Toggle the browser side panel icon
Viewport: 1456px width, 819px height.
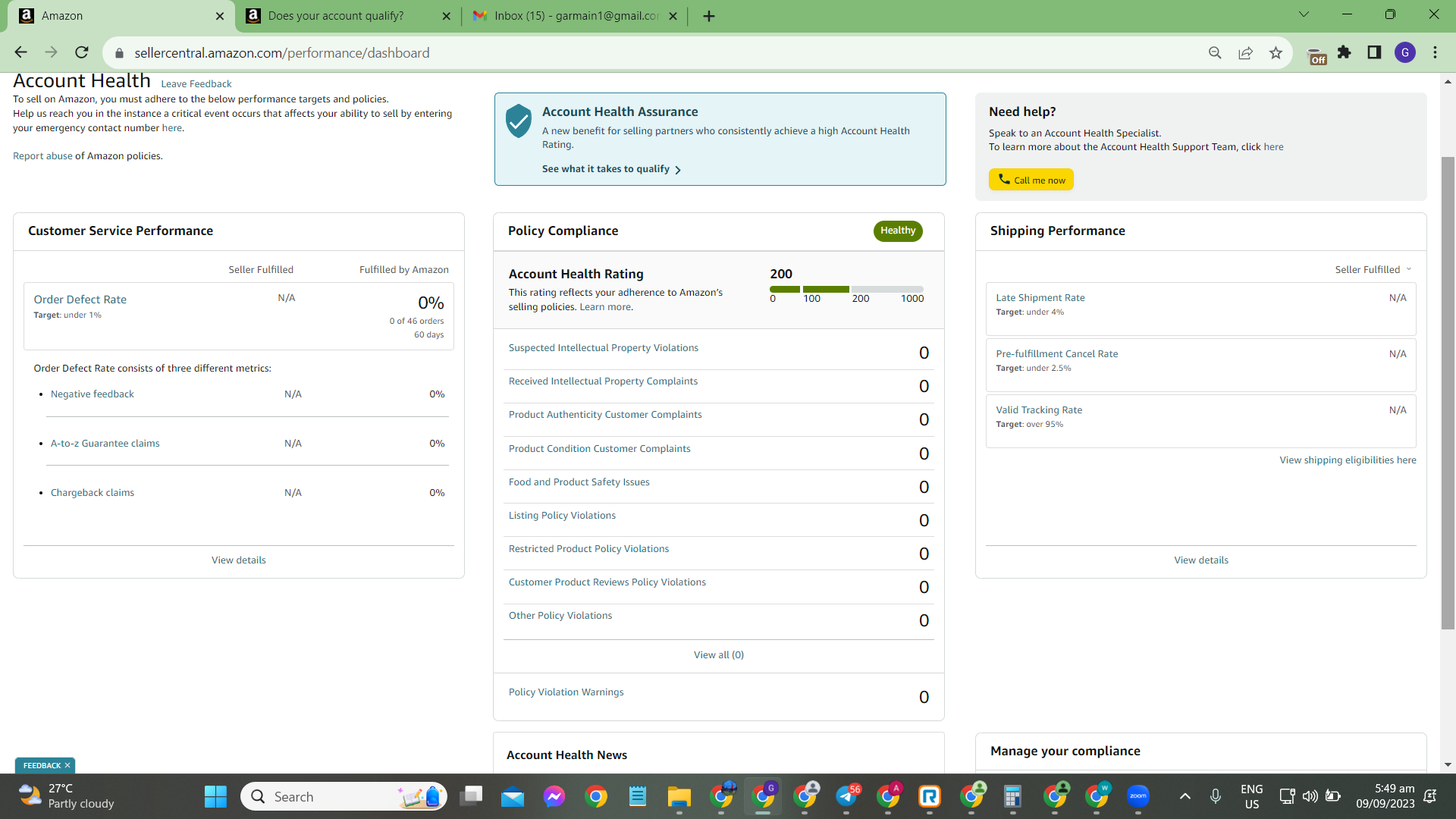tap(1374, 52)
